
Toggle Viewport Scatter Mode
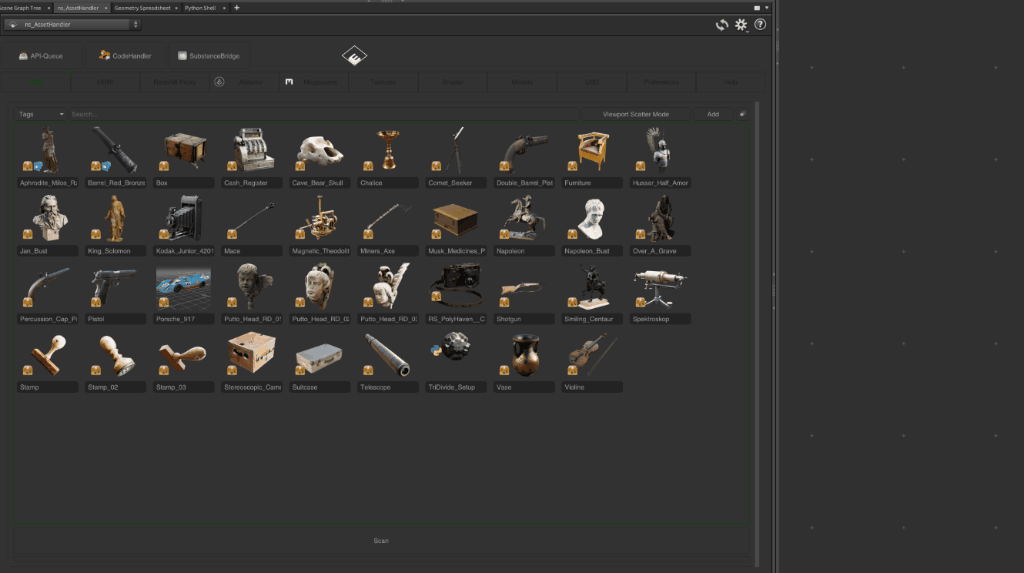[635, 114]
